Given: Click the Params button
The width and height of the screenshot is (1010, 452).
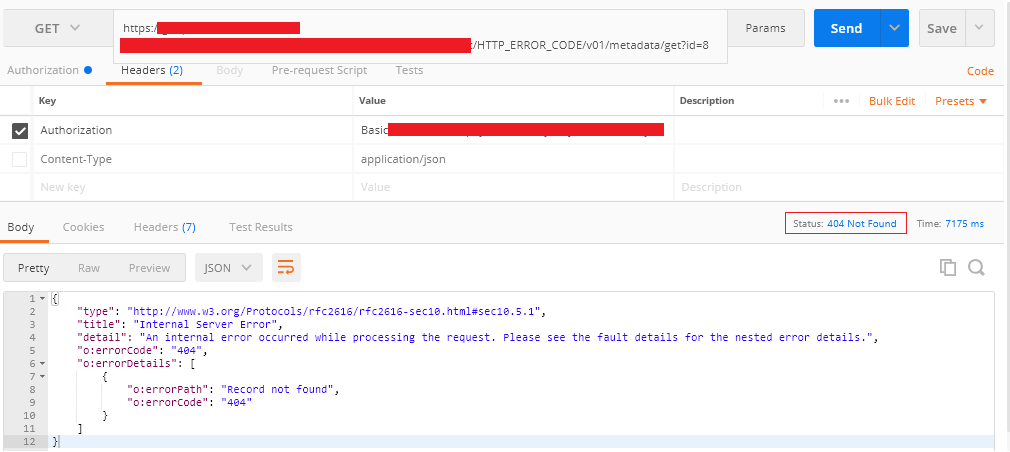Looking at the screenshot, I should point(766,28).
